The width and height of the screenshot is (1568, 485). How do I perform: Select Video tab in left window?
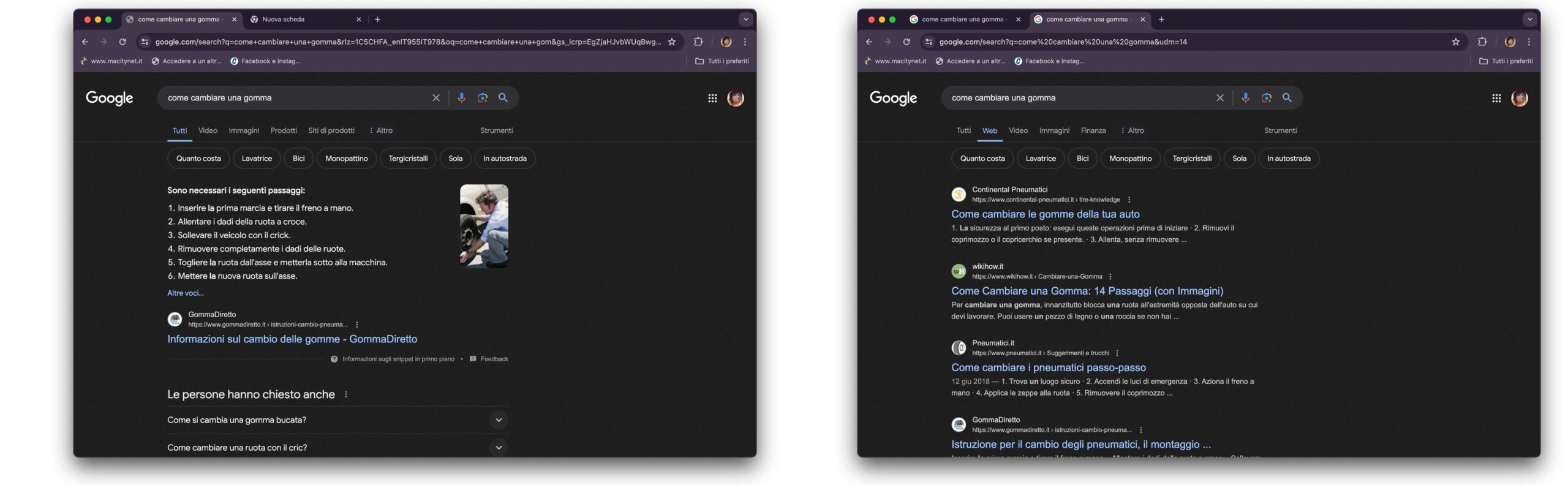coord(208,130)
